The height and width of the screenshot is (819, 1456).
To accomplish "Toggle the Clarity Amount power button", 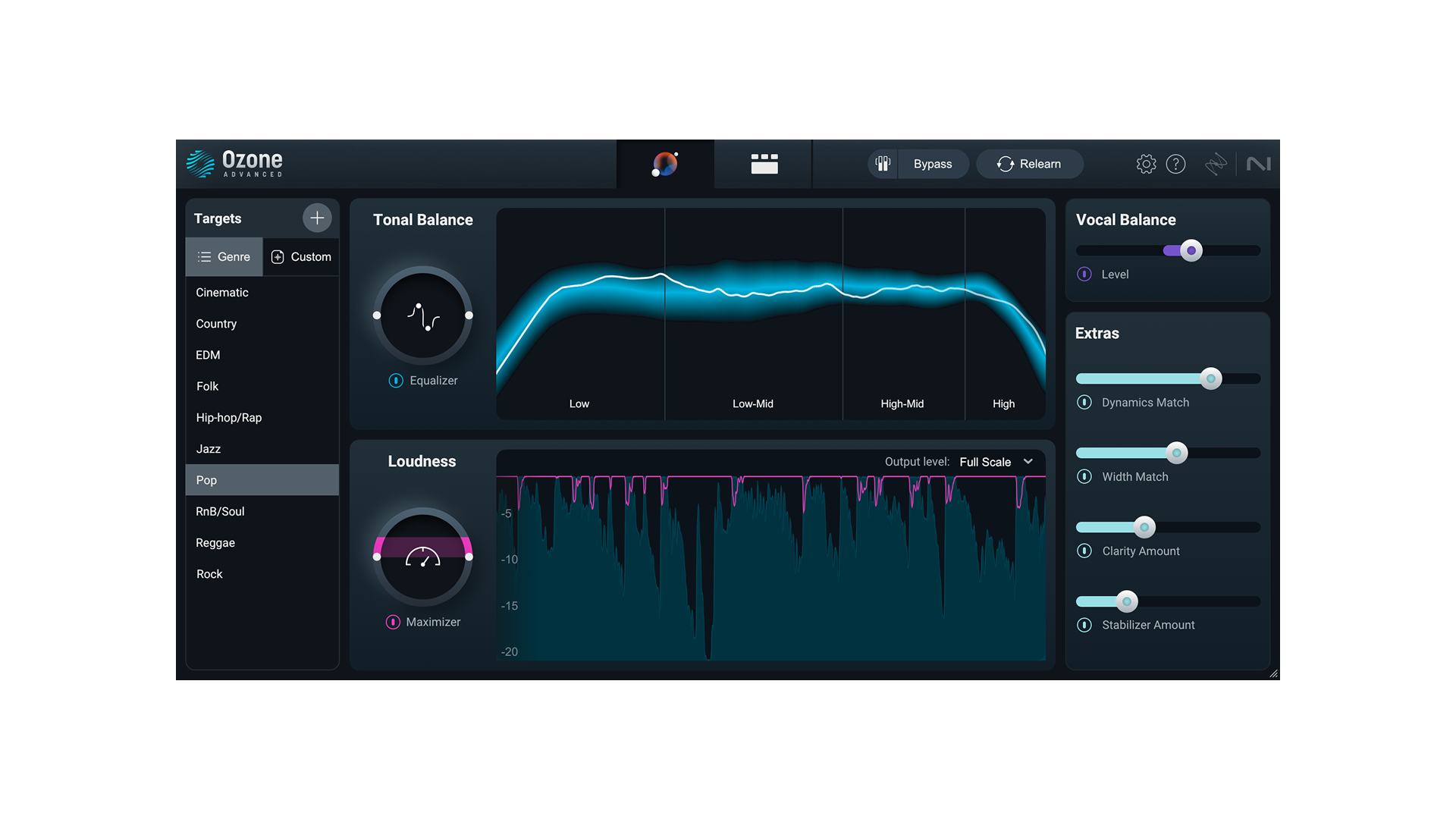I will tap(1084, 551).
